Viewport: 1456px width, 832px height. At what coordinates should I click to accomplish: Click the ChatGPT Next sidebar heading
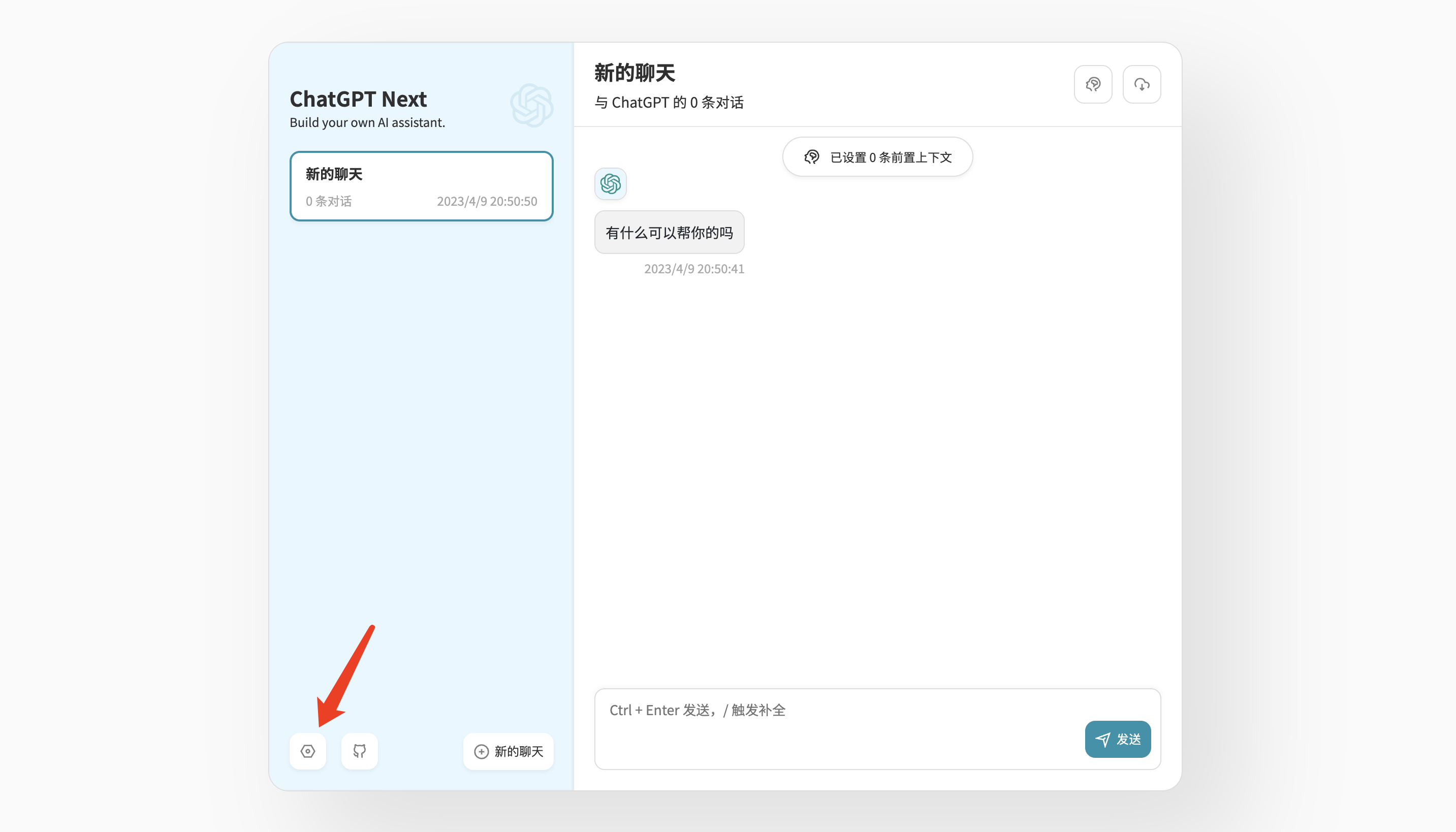tap(358, 100)
